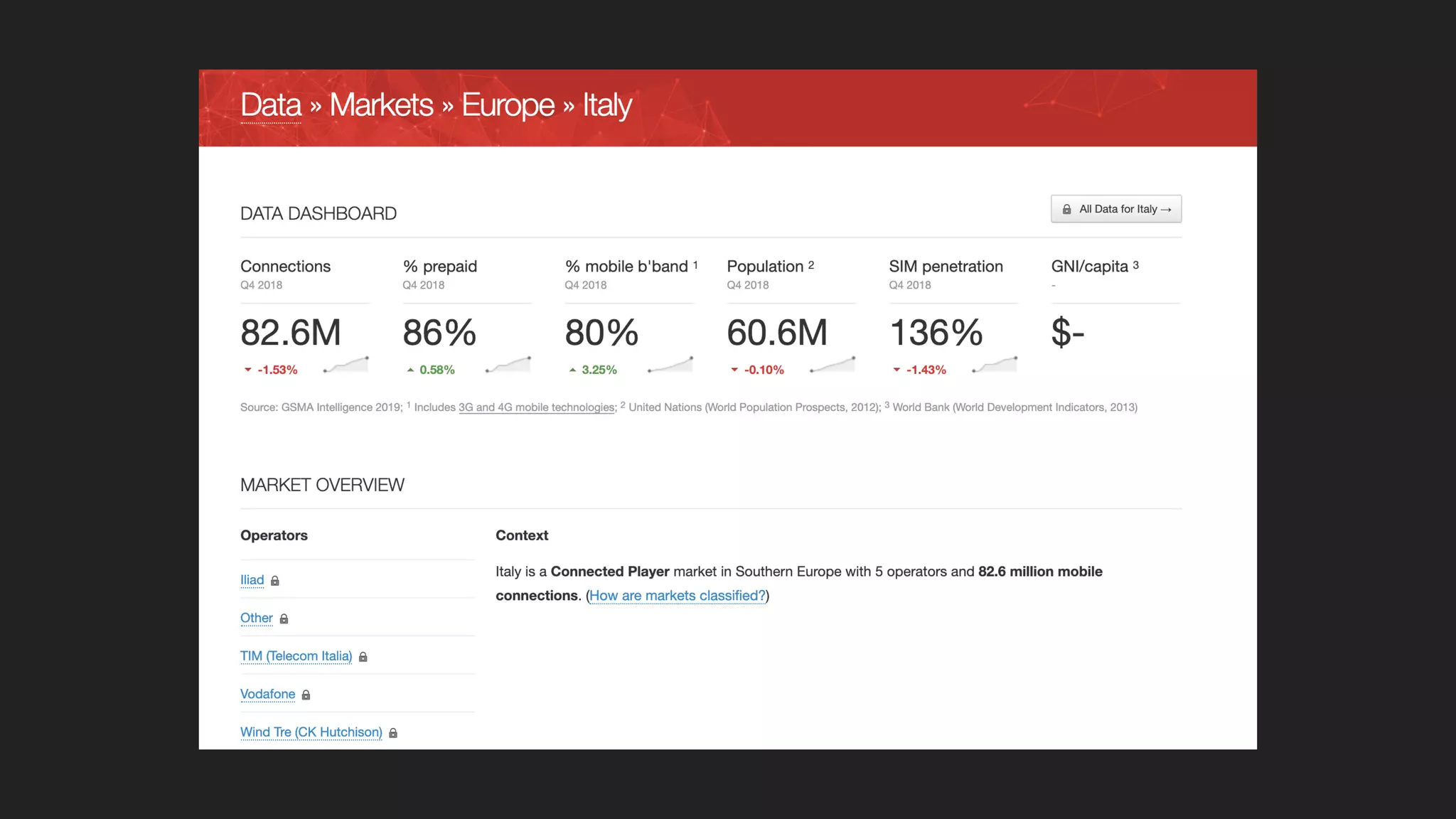
Task: Click the 3G and 4G mobile technologies link
Action: click(x=537, y=407)
